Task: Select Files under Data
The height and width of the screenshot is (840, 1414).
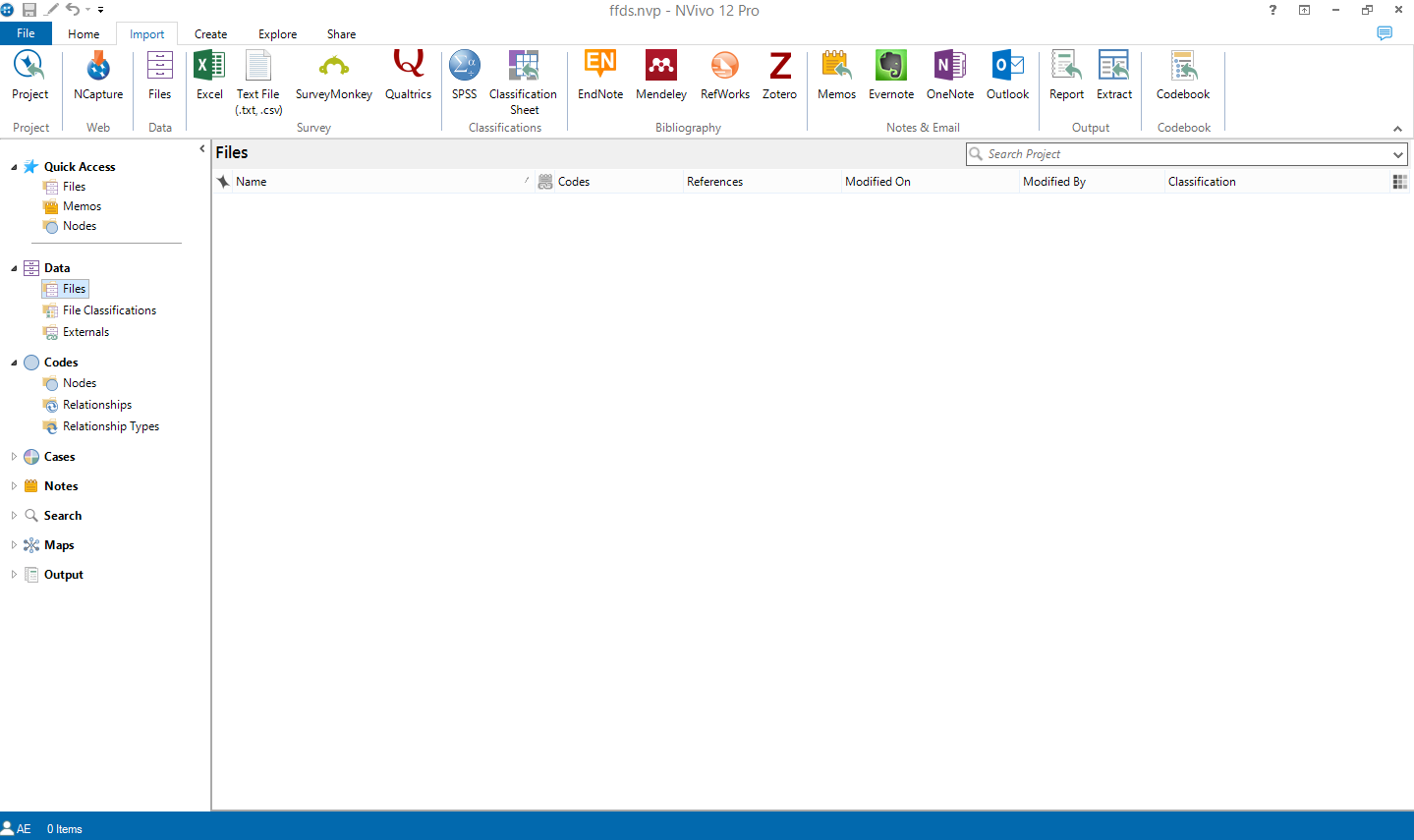Action: pos(65,289)
